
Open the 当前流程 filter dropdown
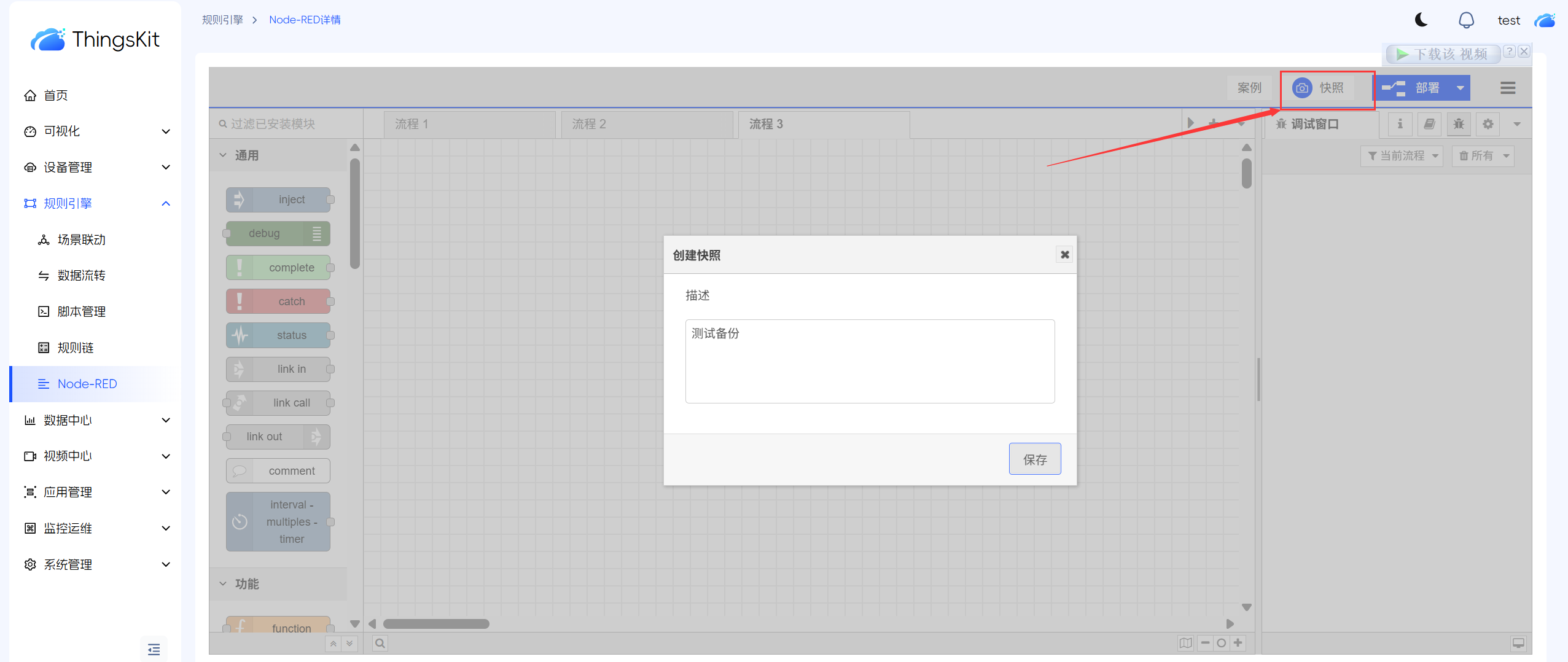pyautogui.click(x=1402, y=156)
